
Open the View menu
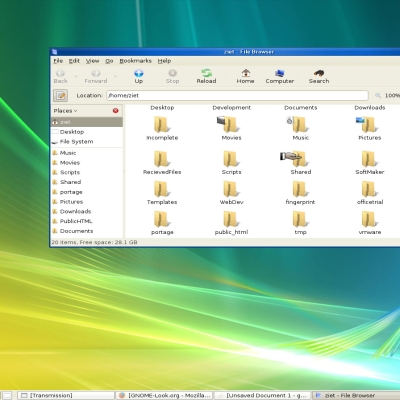(x=92, y=61)
